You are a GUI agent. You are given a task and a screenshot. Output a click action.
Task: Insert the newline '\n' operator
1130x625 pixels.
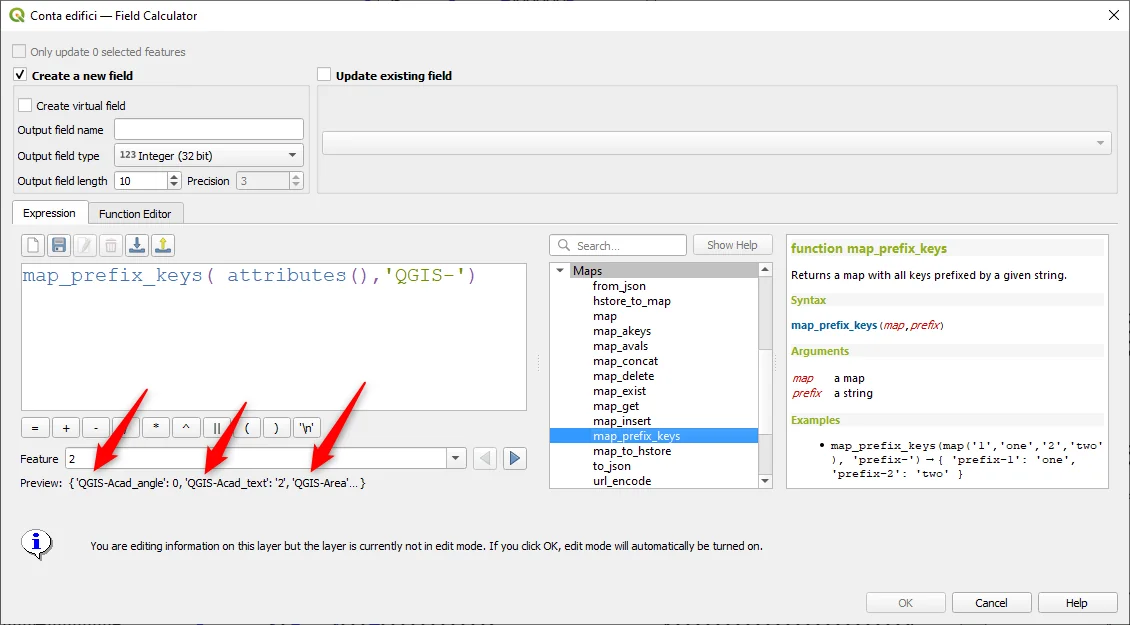pyautogui.click(x=307, y=427)
